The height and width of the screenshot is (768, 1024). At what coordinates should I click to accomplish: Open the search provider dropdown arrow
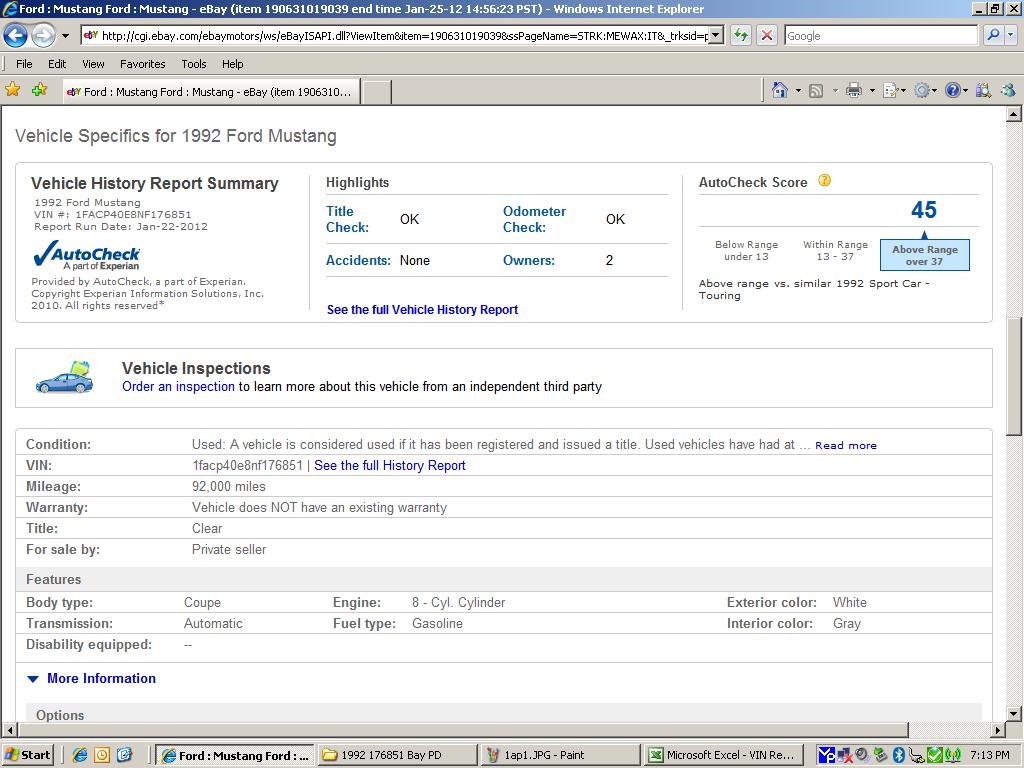pos(1010,35)
